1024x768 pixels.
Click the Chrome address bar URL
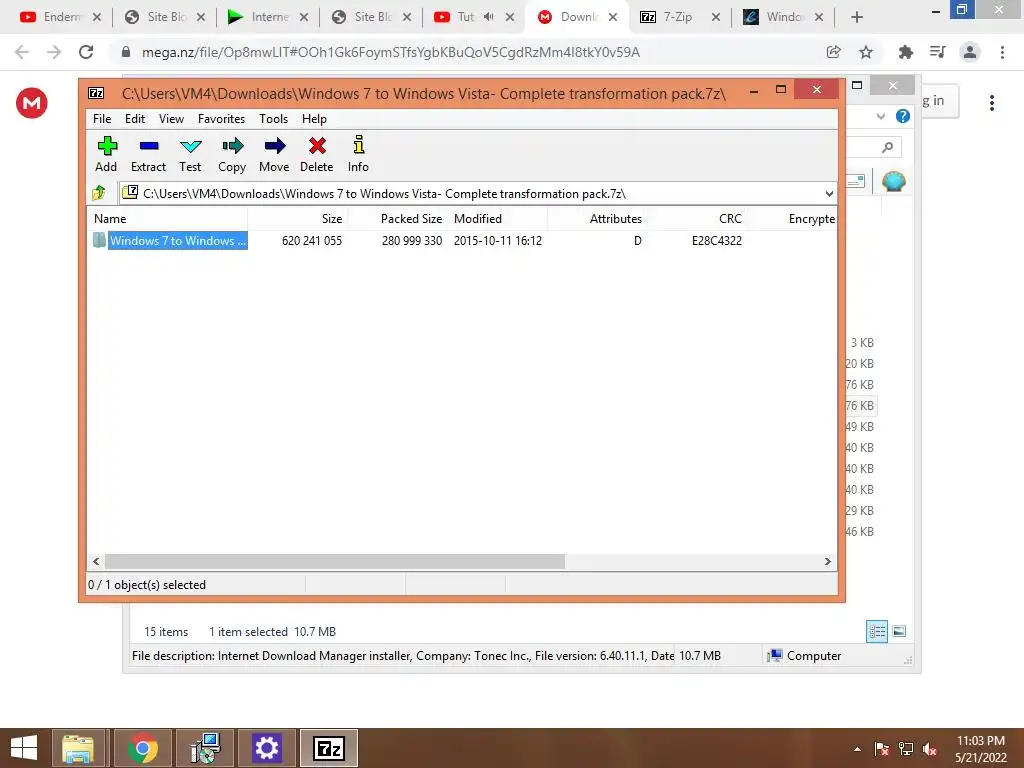pos(391,52)
